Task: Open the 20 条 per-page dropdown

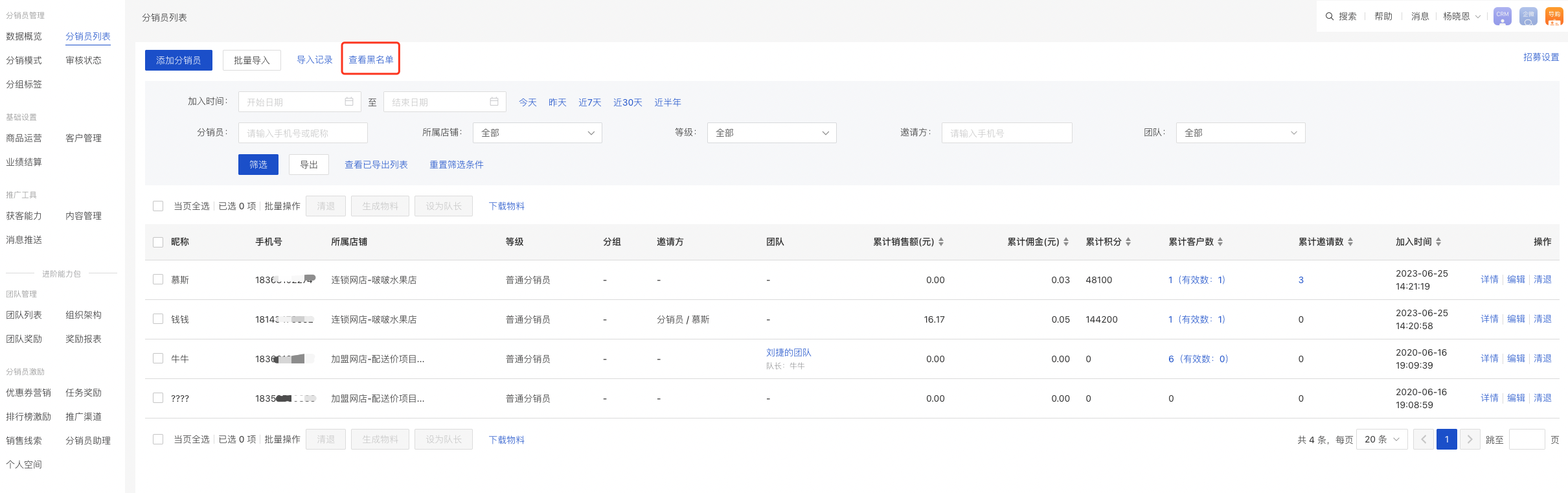Action: (1381, 439)
